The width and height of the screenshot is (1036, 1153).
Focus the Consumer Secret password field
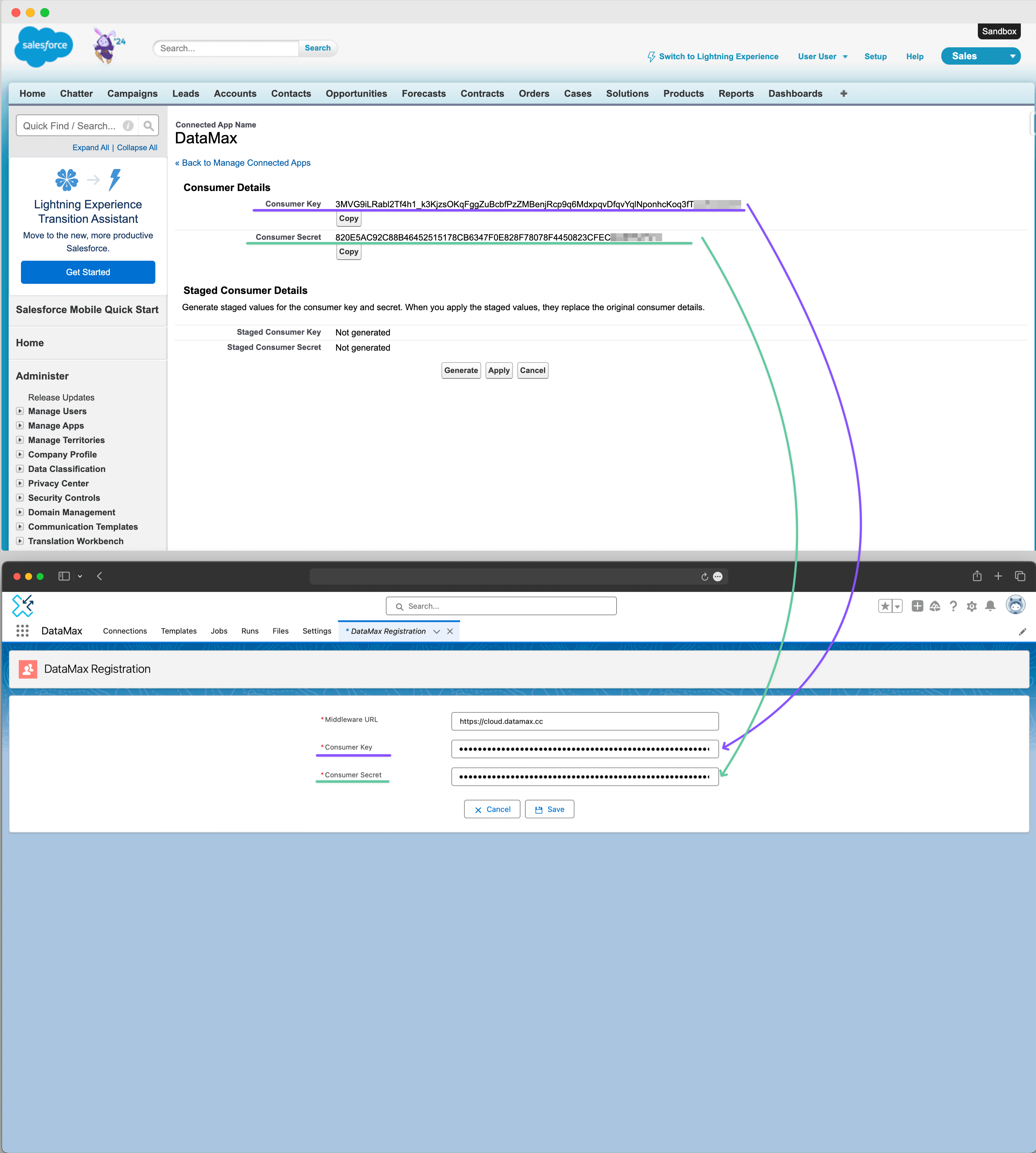[584, 777]
